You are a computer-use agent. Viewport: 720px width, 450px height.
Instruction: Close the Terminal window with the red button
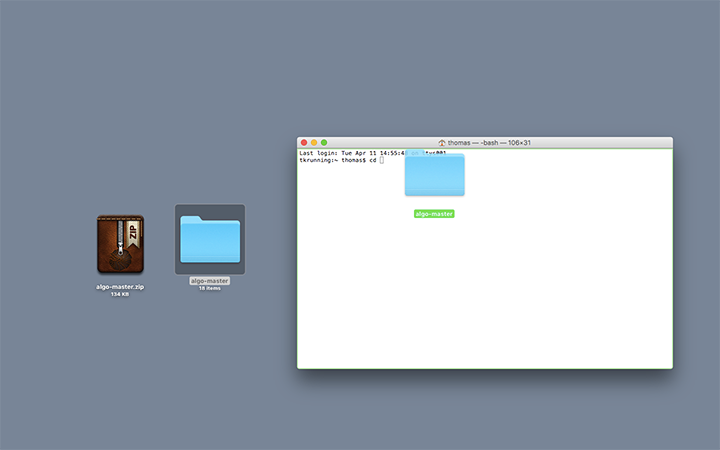point(304,143)
